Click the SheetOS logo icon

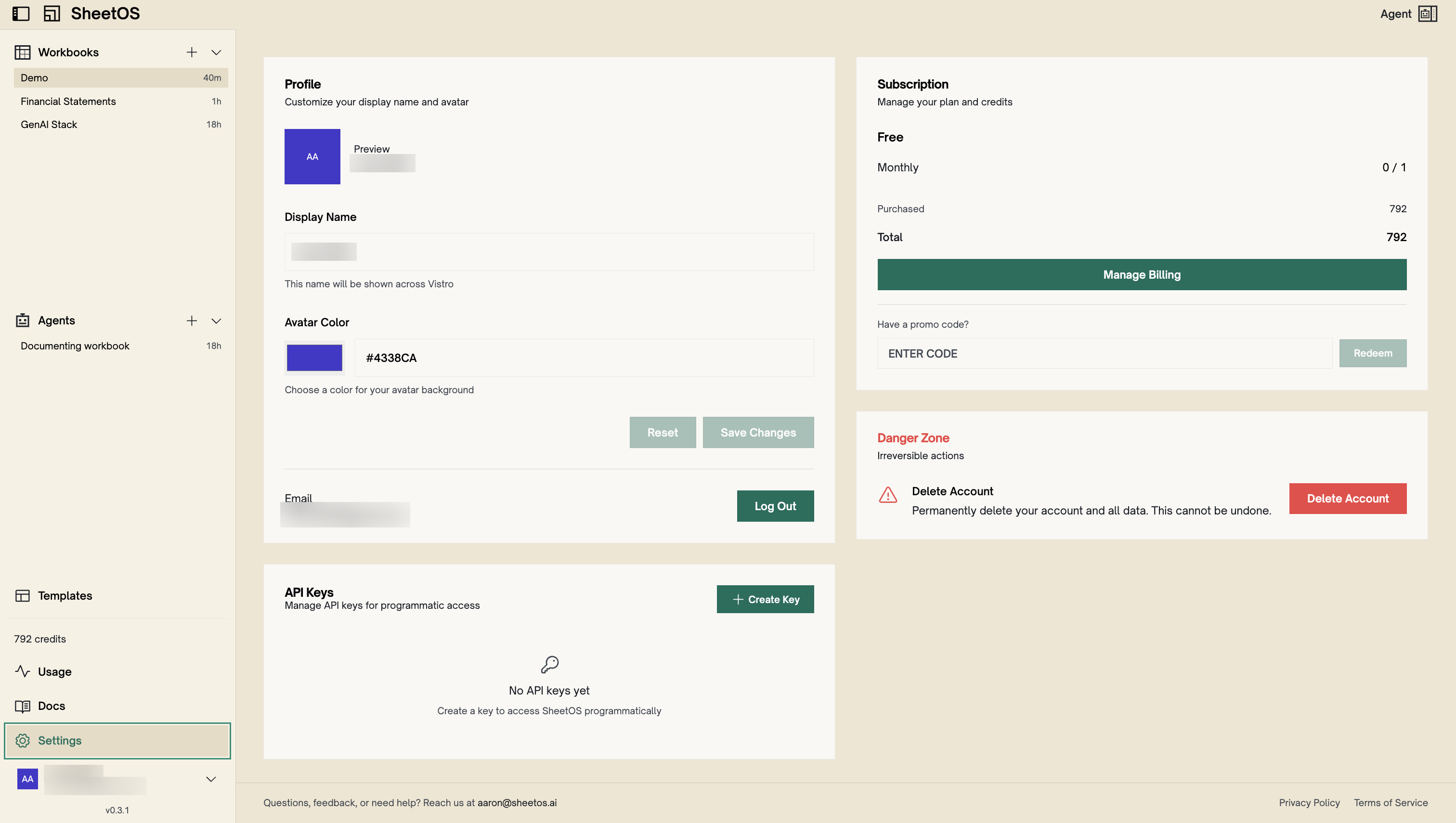(x=52, y=14)
